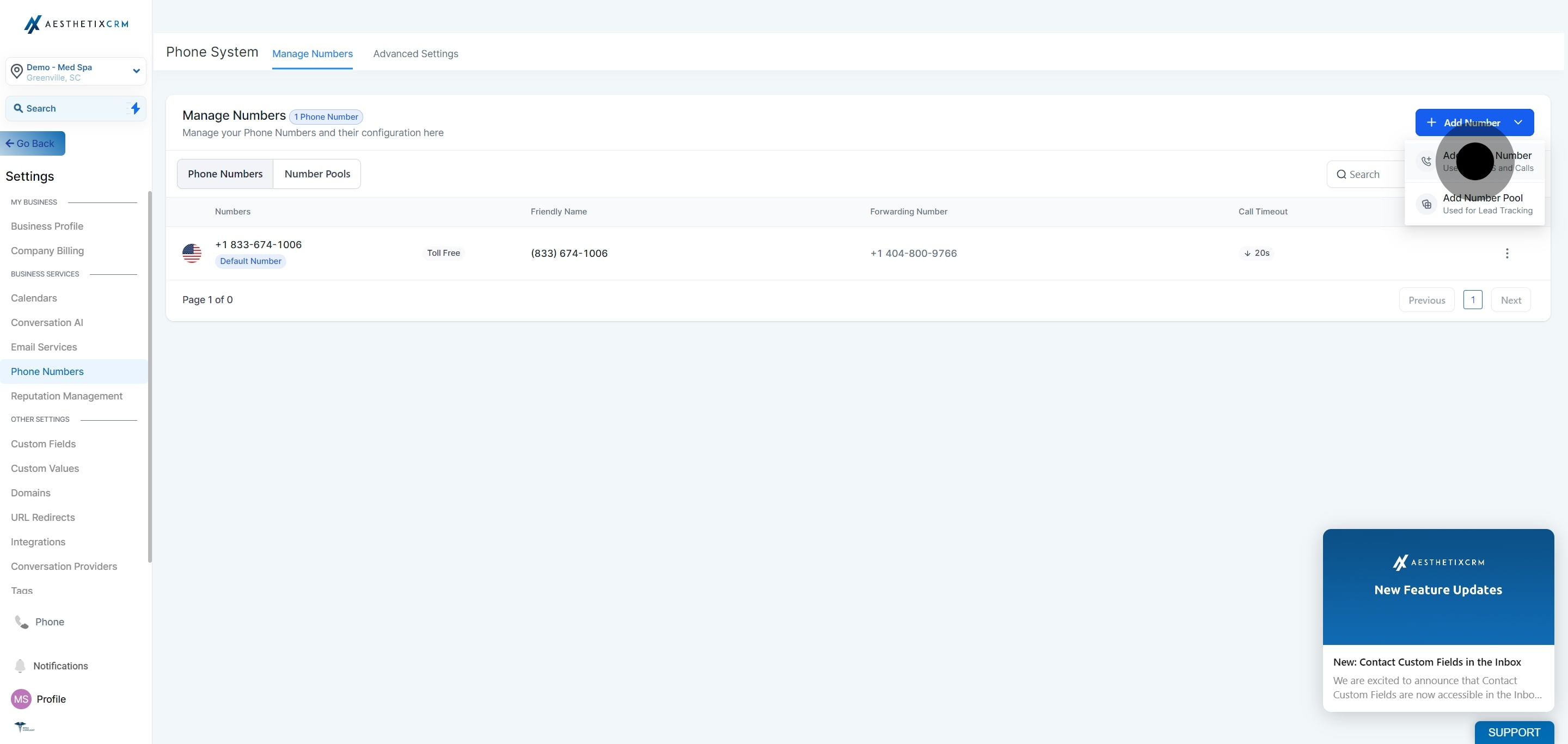Click the 20s call timeout badge
1568x744 pixels.
point(1257,253)
